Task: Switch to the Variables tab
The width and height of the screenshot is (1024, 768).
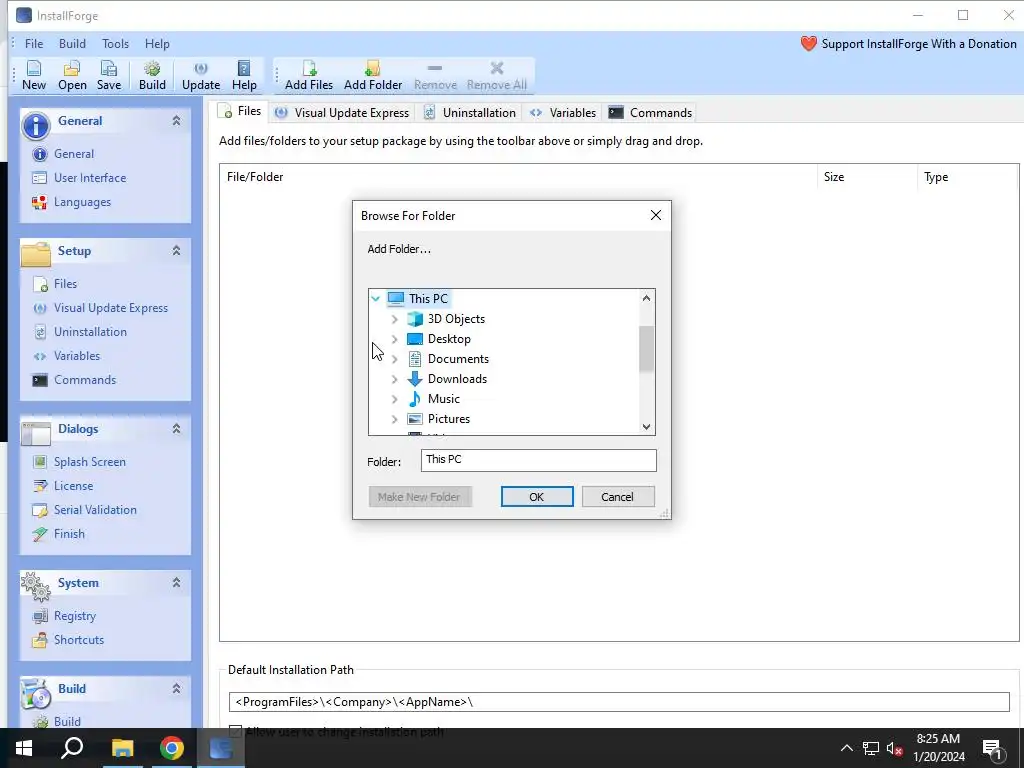Action: click(x=564, y=113)
